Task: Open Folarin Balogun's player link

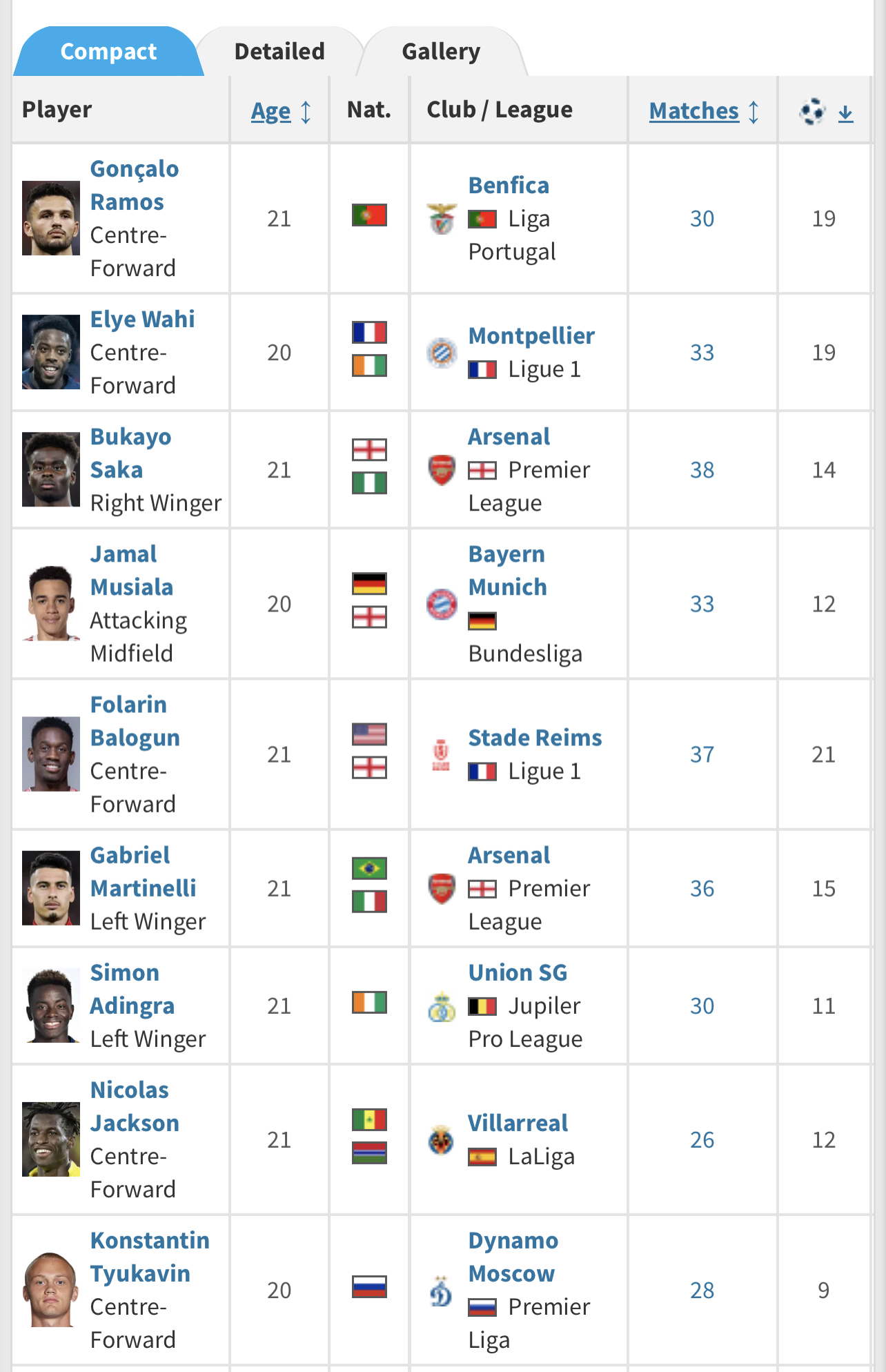Action: tap(135, 721)
